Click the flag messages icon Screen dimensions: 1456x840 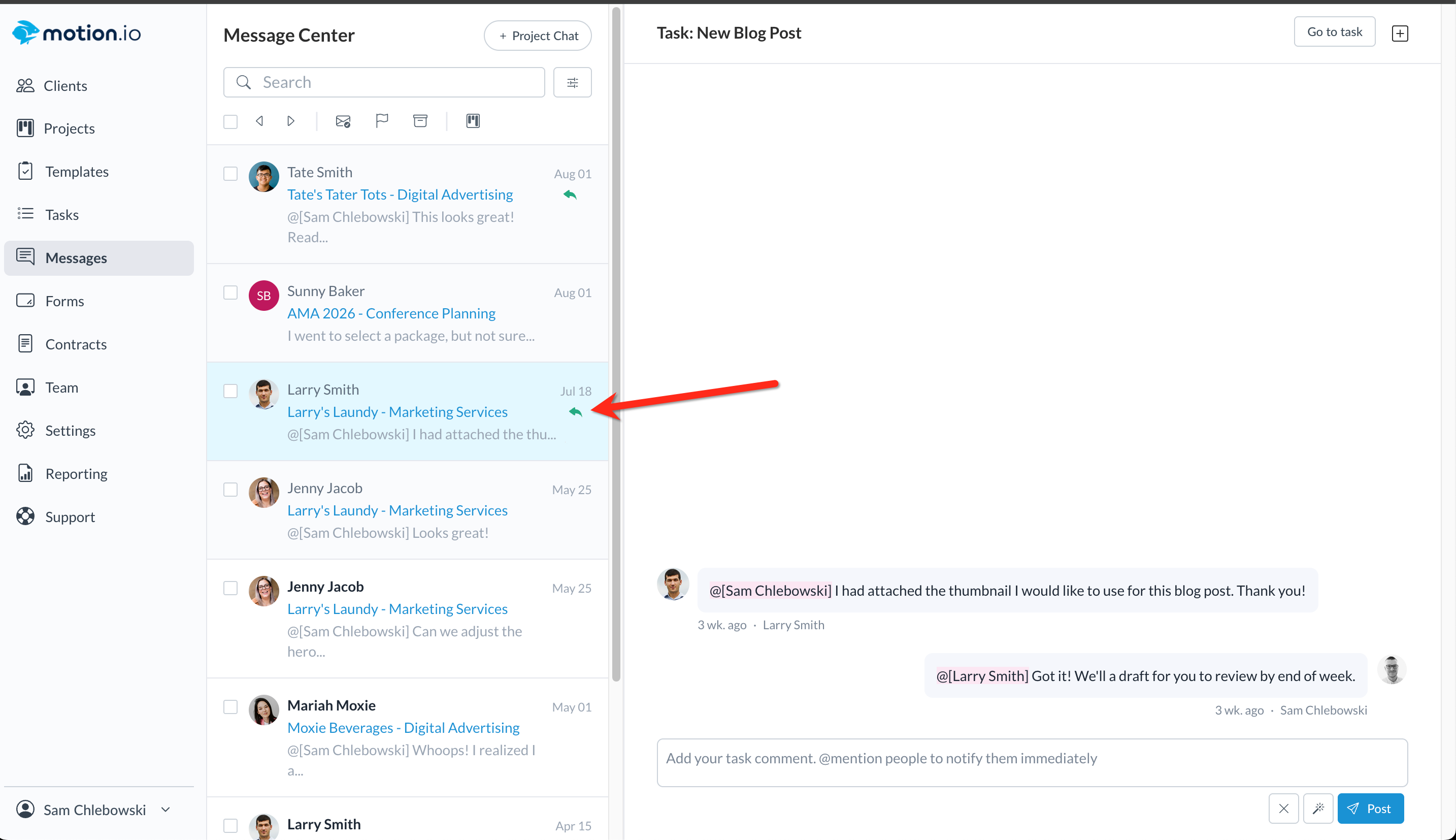[x=382, y=121]
